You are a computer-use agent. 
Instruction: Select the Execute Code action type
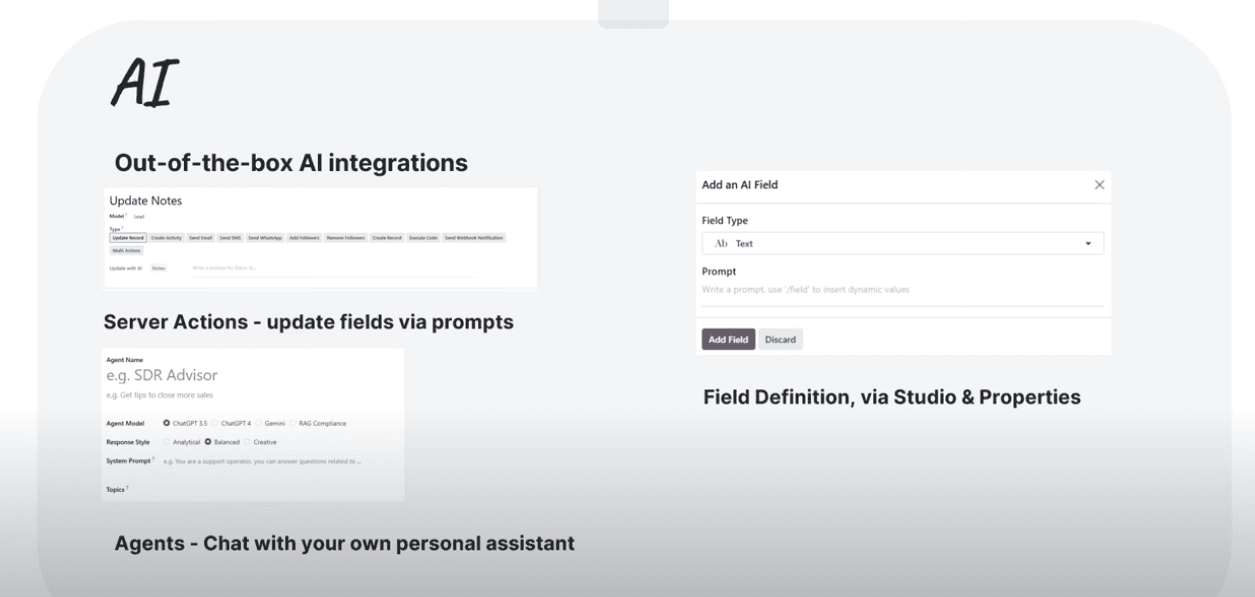423,238
